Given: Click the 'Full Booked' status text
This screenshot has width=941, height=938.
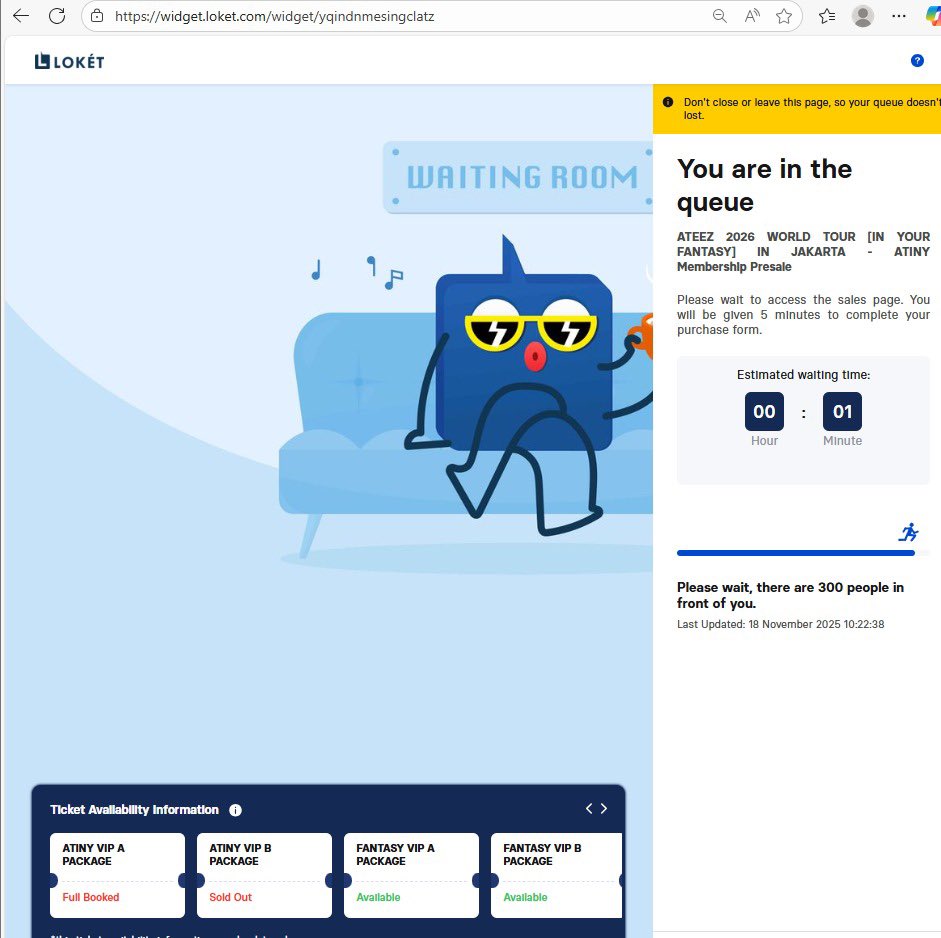Looking at the screenshot, I should tap(91, 897).
